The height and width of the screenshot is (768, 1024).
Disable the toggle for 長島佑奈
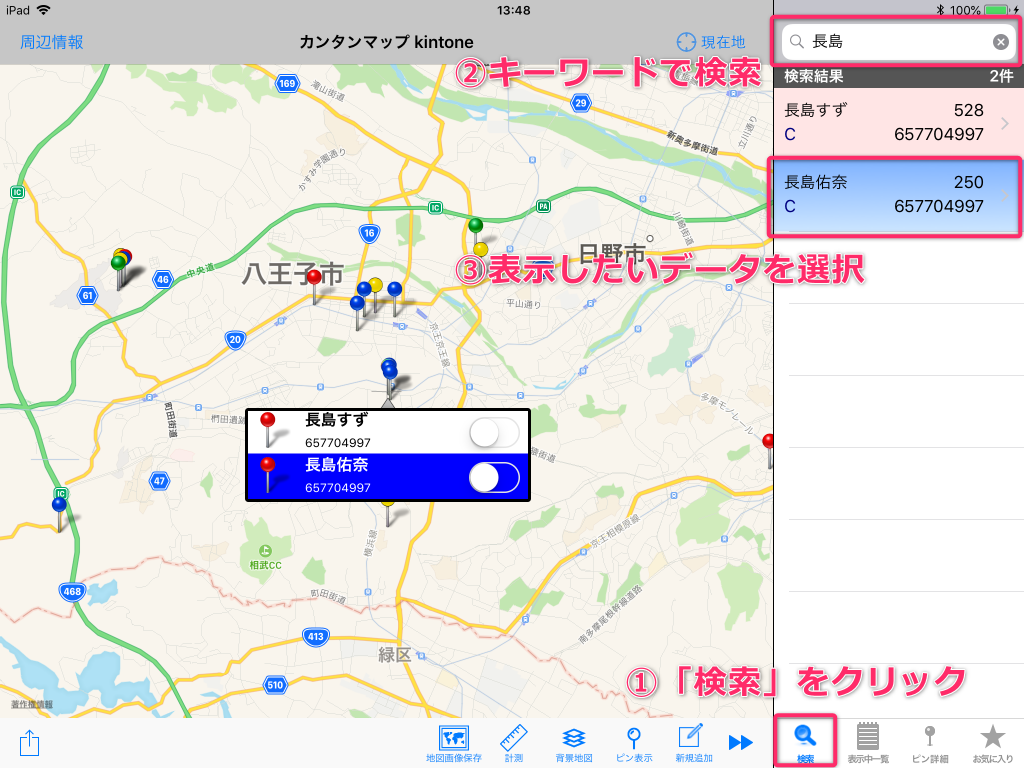tap(496, 477)
